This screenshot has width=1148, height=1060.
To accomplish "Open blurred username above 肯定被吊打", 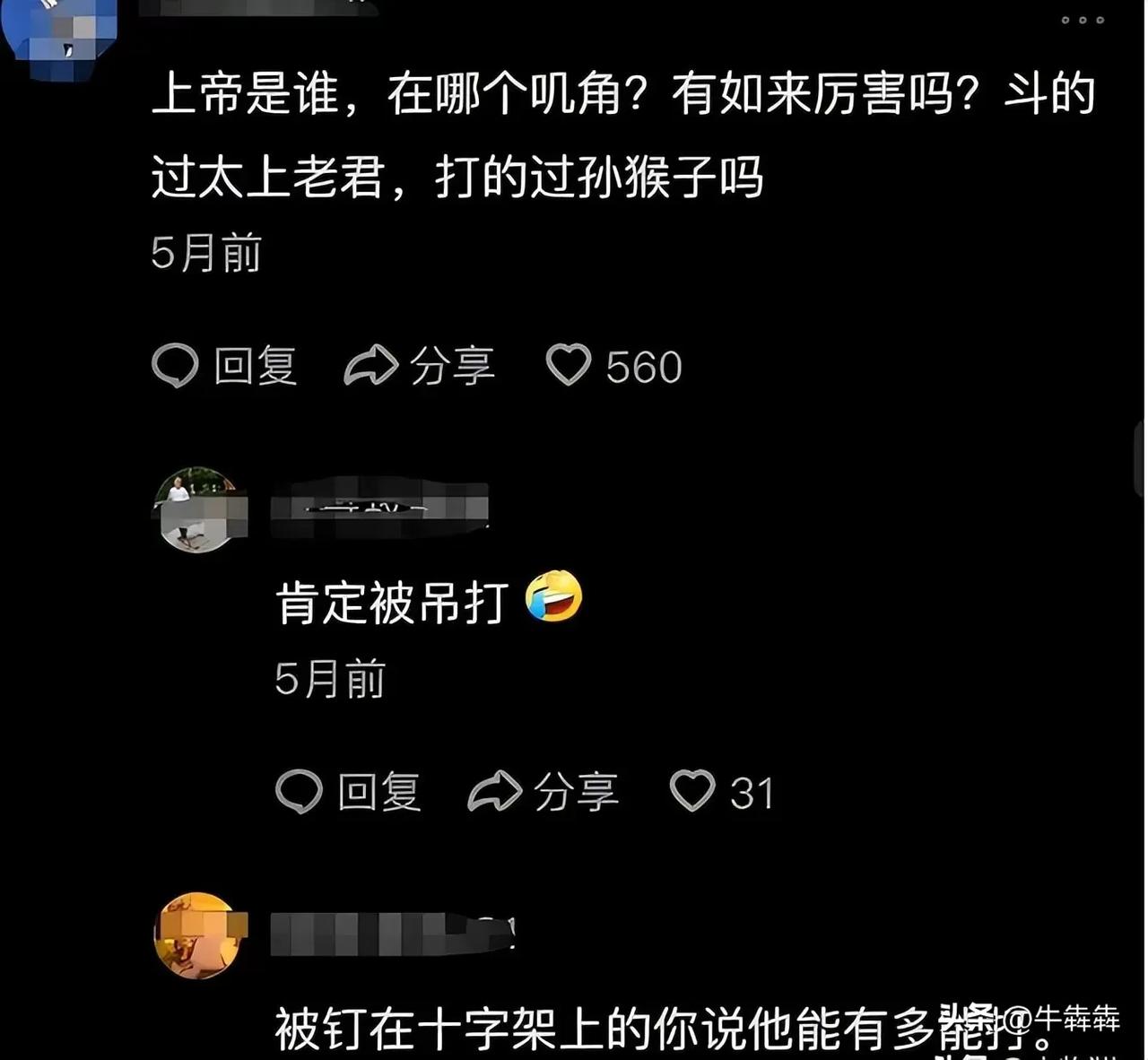I will [x=379, y=507].
